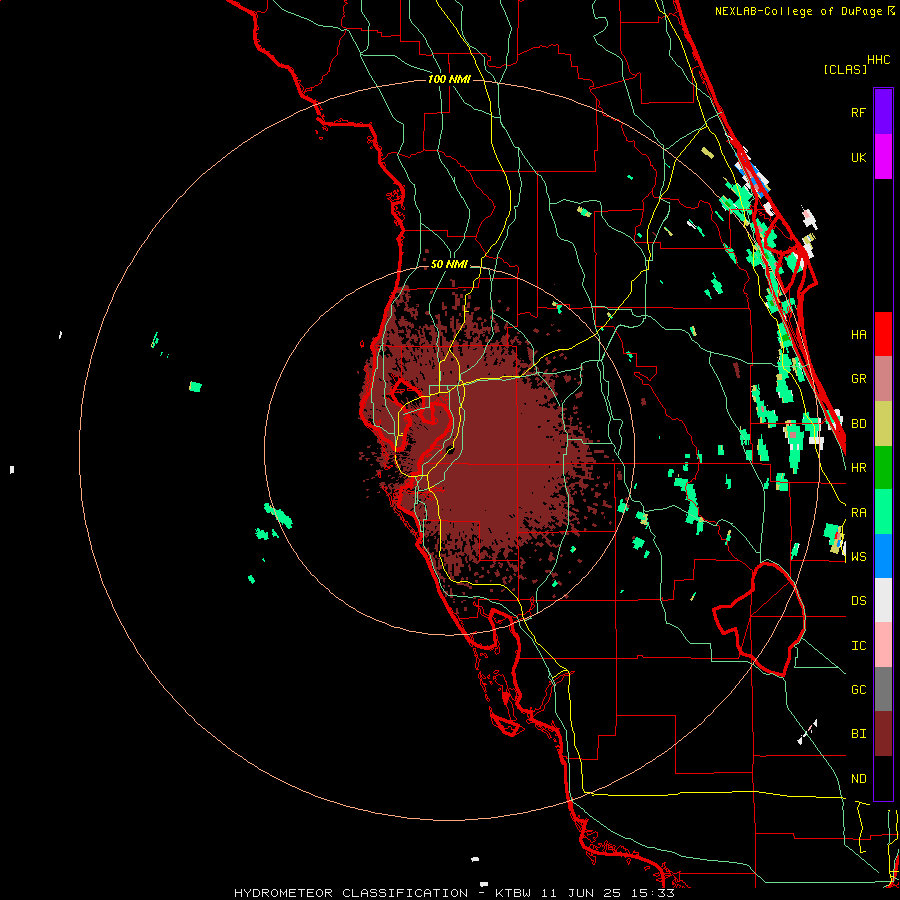The width and height of the screenshot is (900, 900).
Task: Click the DS legend label
Action: click(x=858, y=601)
